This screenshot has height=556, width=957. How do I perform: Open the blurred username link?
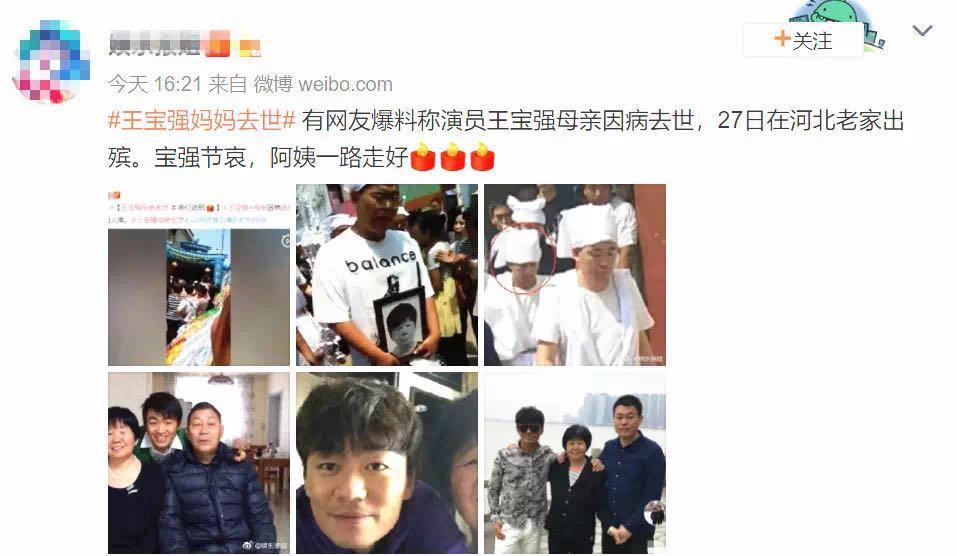[154, 43]
